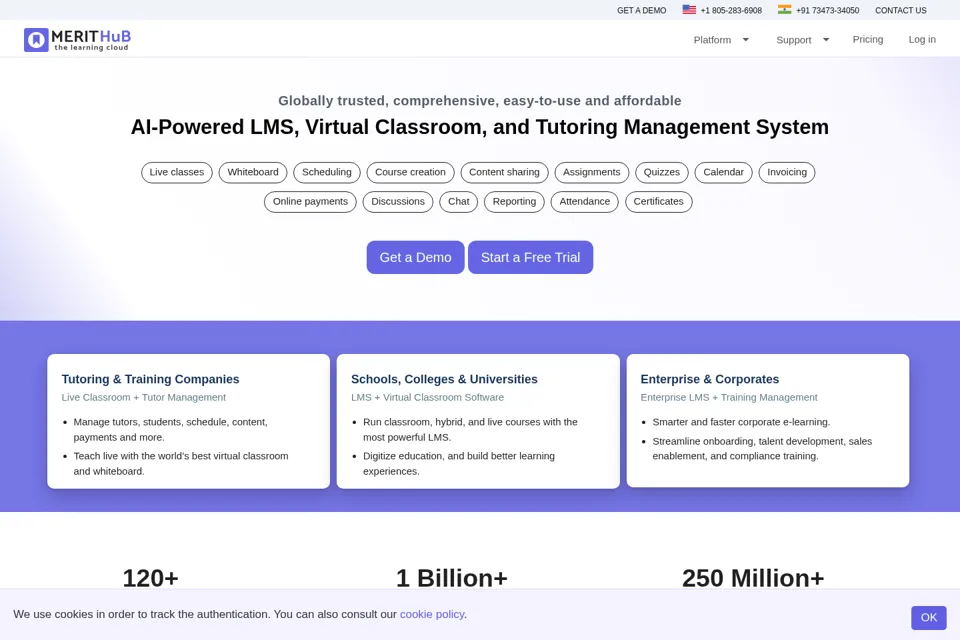Click 'Live Classroom + Tutor Management' subtitle
The image size is (960, 640).
point(143,397)
